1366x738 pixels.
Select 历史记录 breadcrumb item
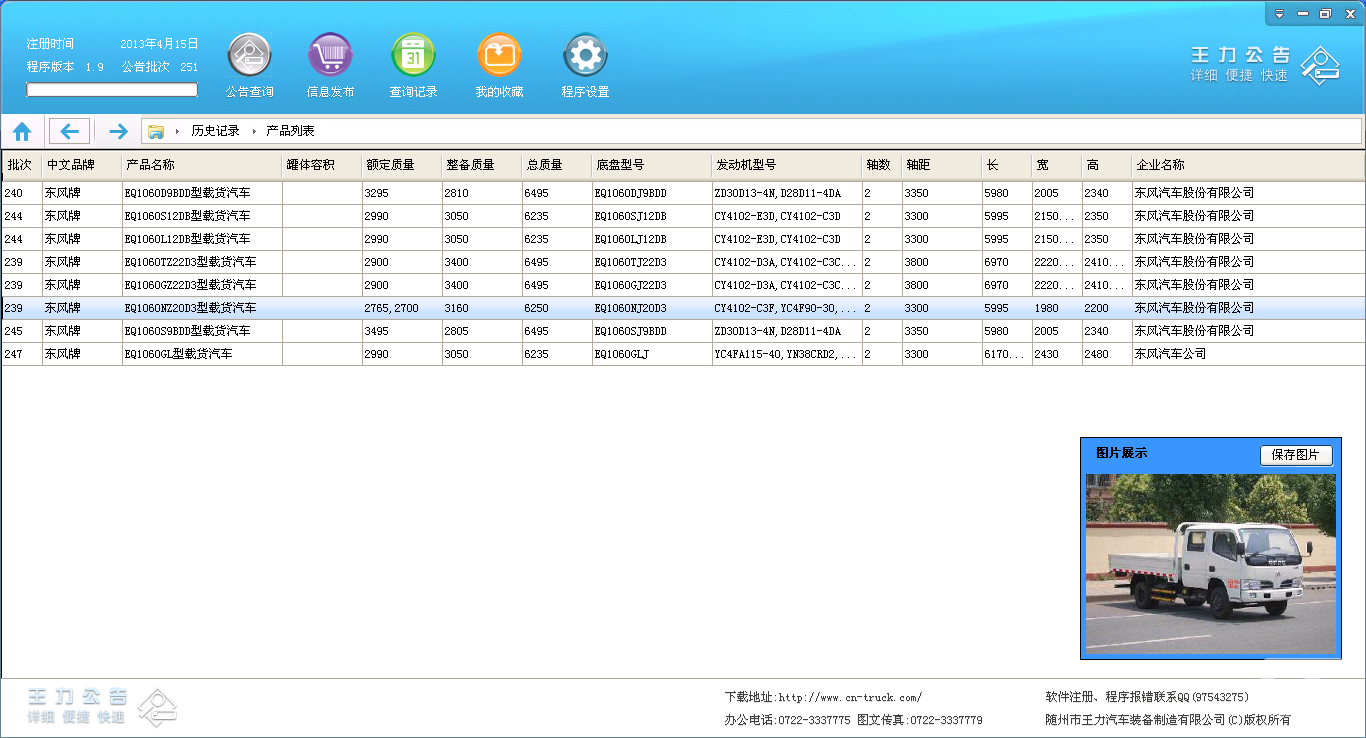pyautogui.click(x=215, y=131)
